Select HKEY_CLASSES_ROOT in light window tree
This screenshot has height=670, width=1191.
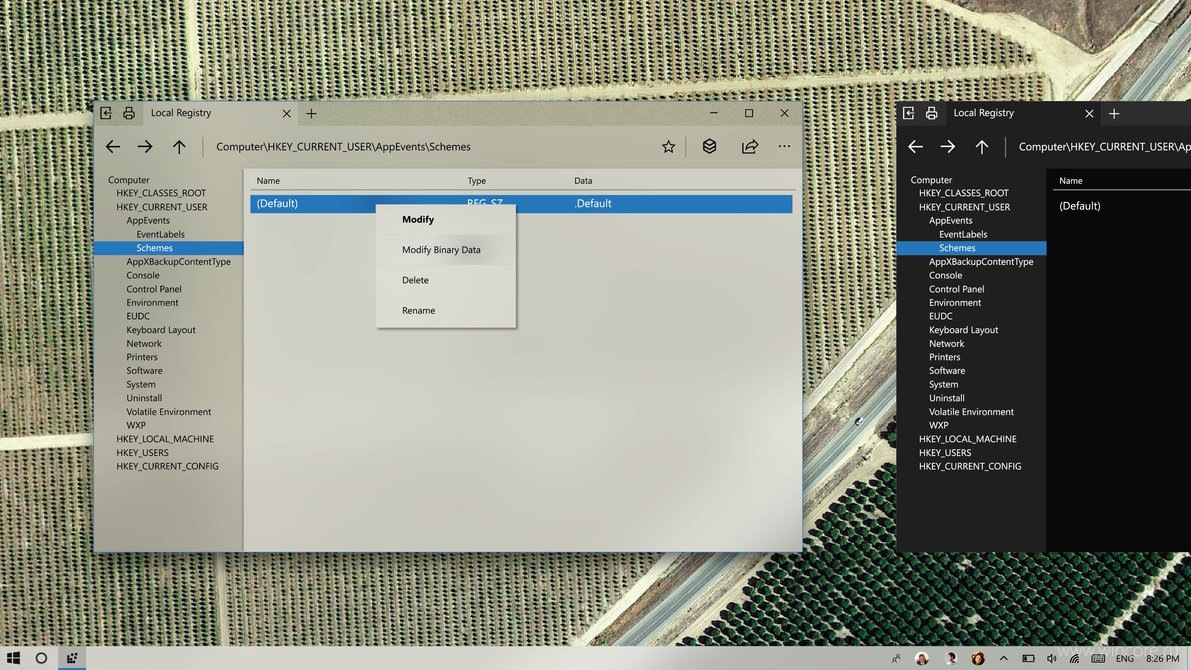(161, 193)
